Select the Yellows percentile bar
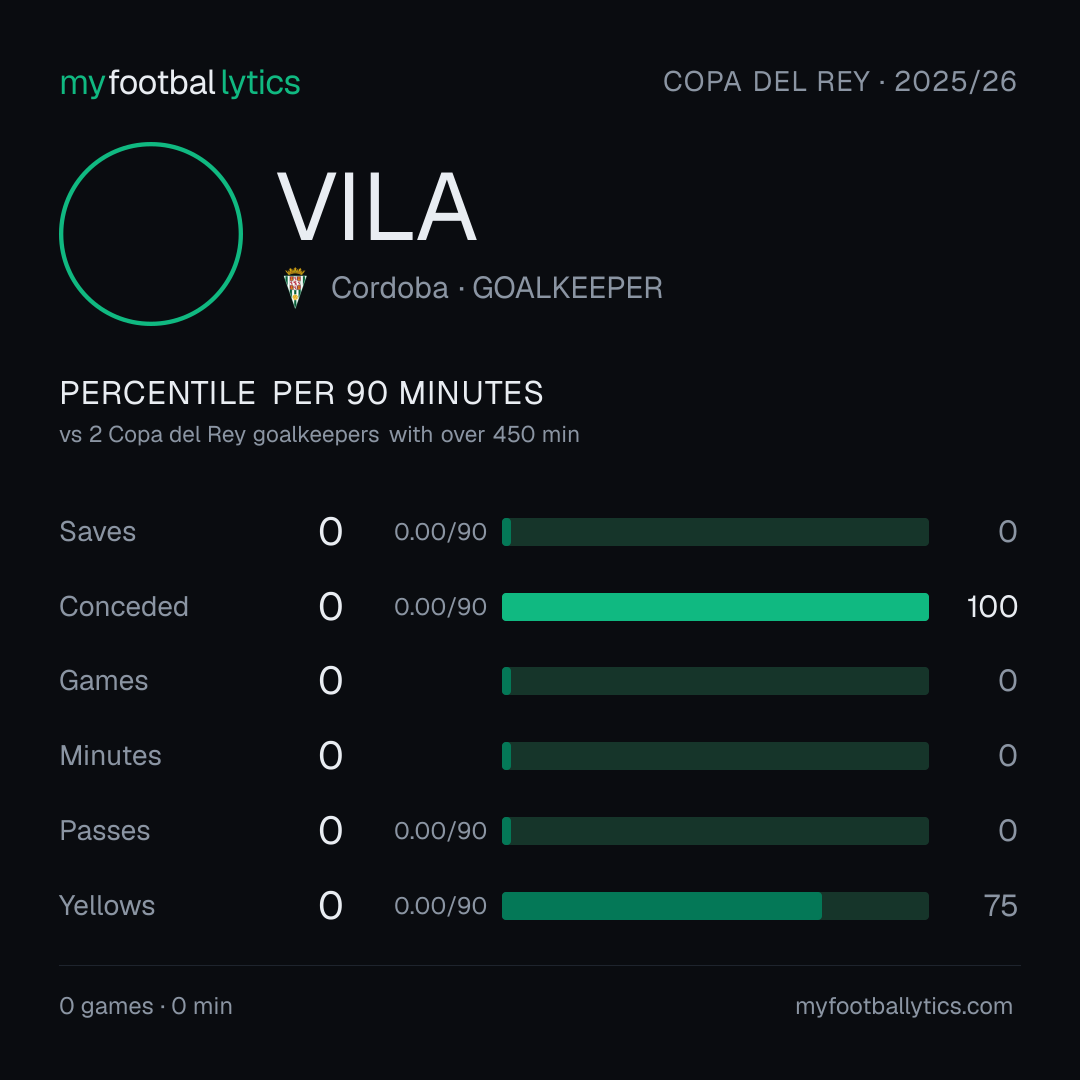The height and width of the screenshot is (1080, 1080). [715, 906]
